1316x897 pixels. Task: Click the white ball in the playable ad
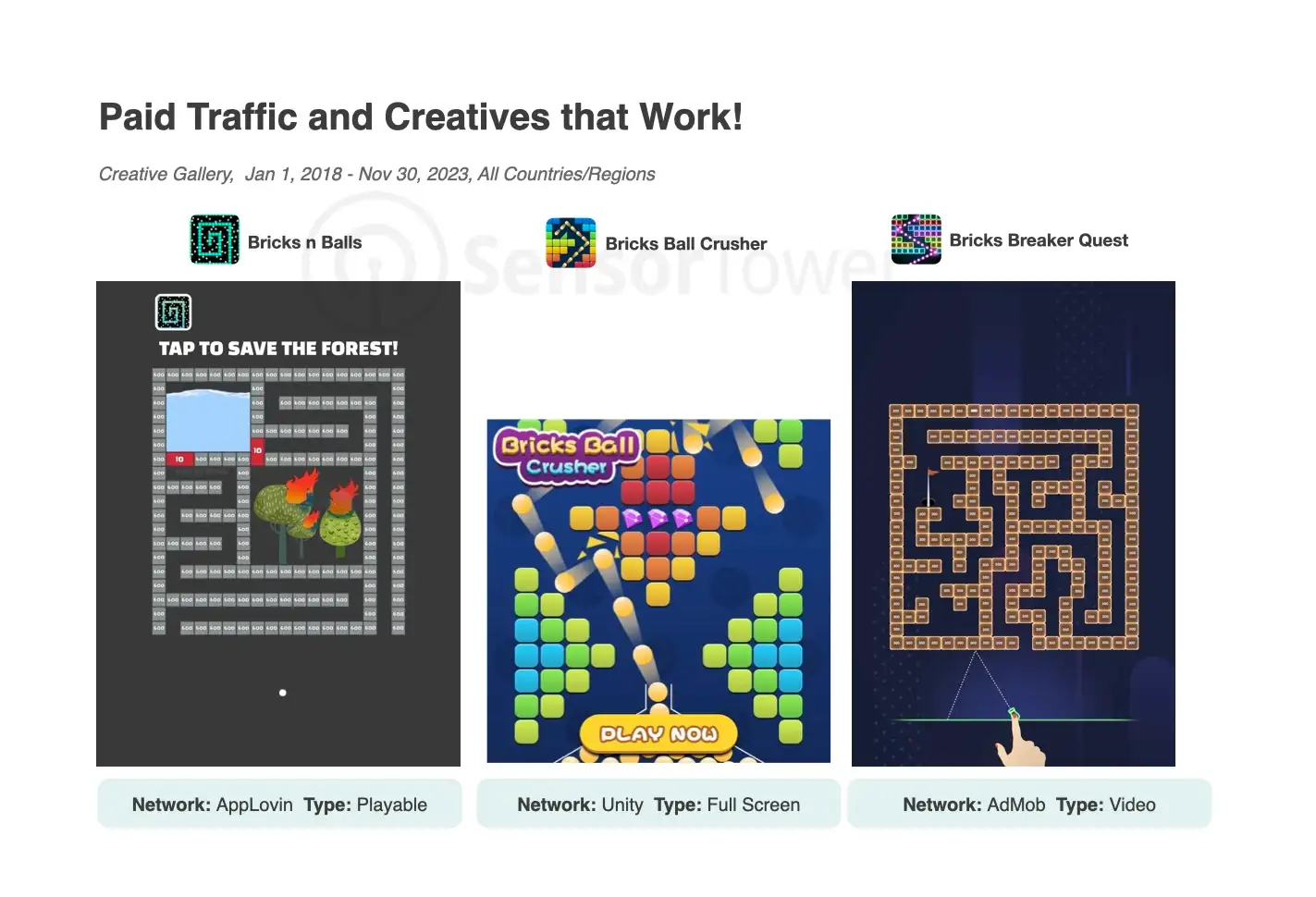282,693
